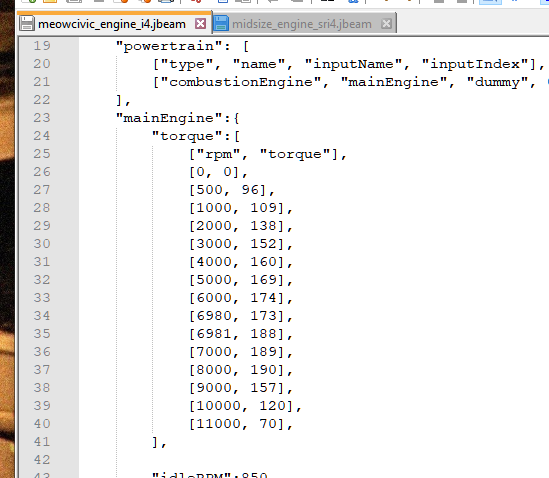Click "mainEngine" string on line 21
This screenshot has height=478, width=549.
click(394, 82)
